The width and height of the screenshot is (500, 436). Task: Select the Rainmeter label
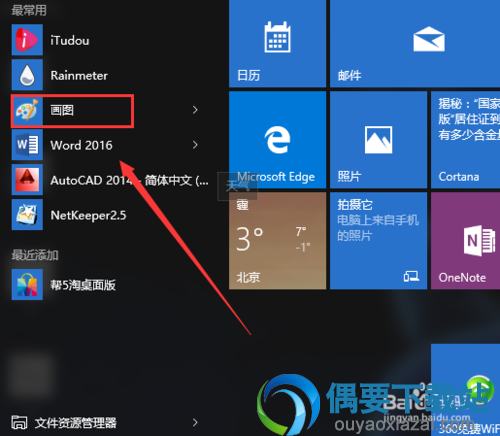(79, 75)
